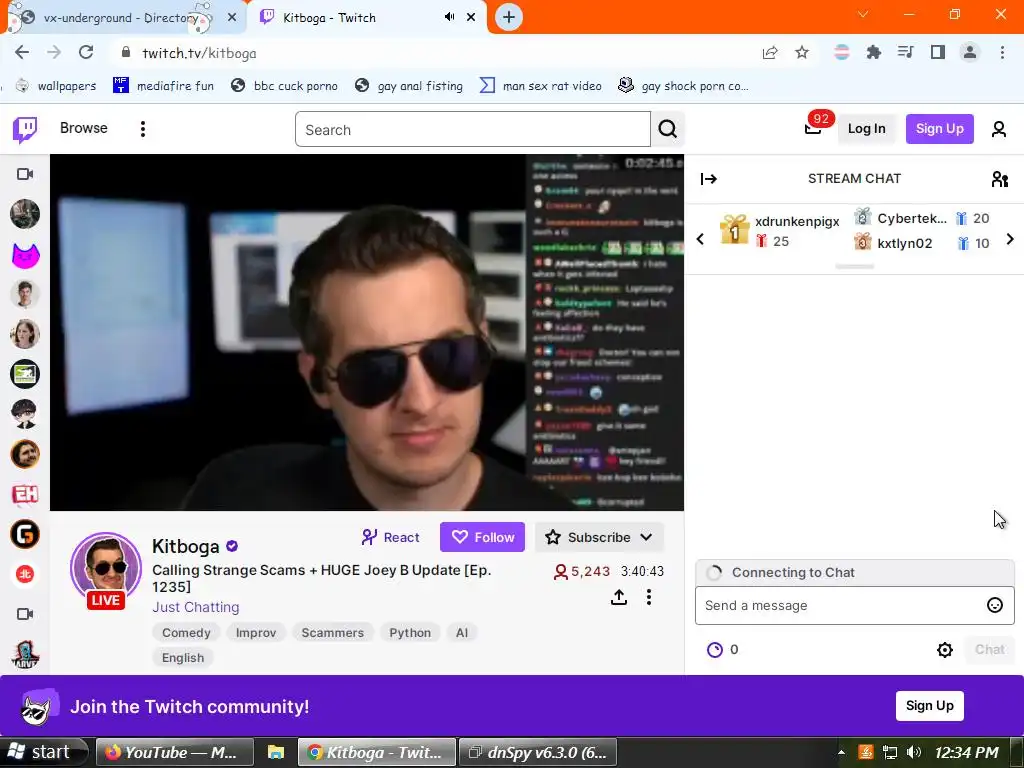The image size is (1024, 768).
Task: Click Kitboga's LIVE profile avatar
Action: pyautogui.click(x=106, y=569)
